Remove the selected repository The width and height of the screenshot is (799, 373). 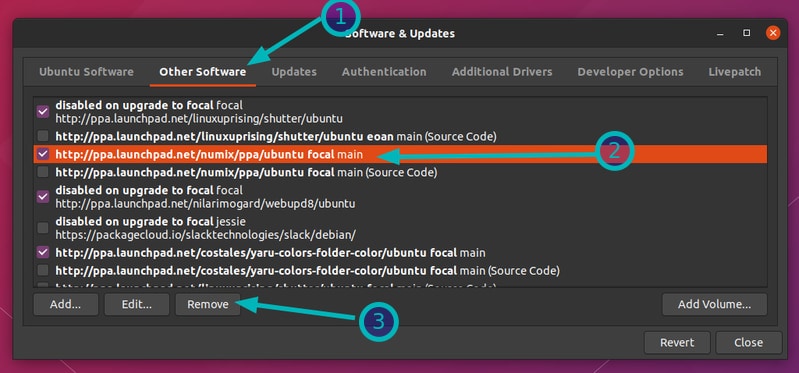[x=208, y=304]
